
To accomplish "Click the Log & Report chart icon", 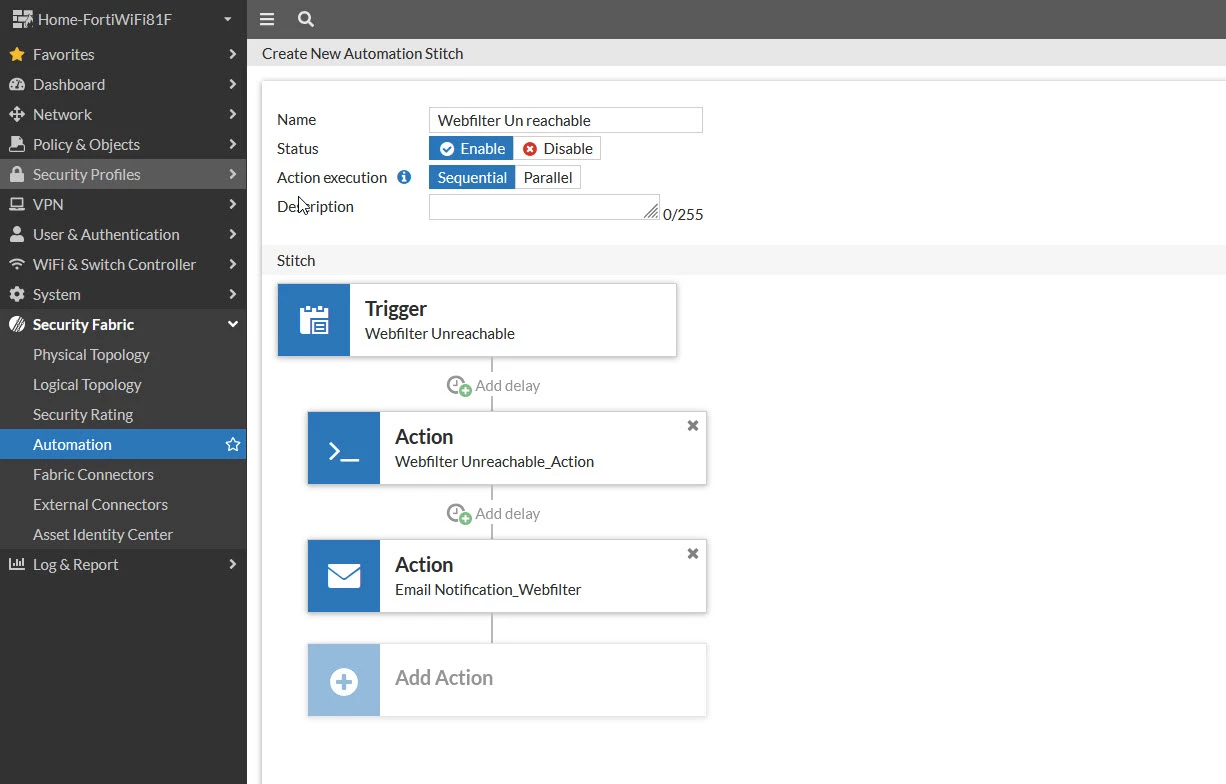I will pos(16,564).
